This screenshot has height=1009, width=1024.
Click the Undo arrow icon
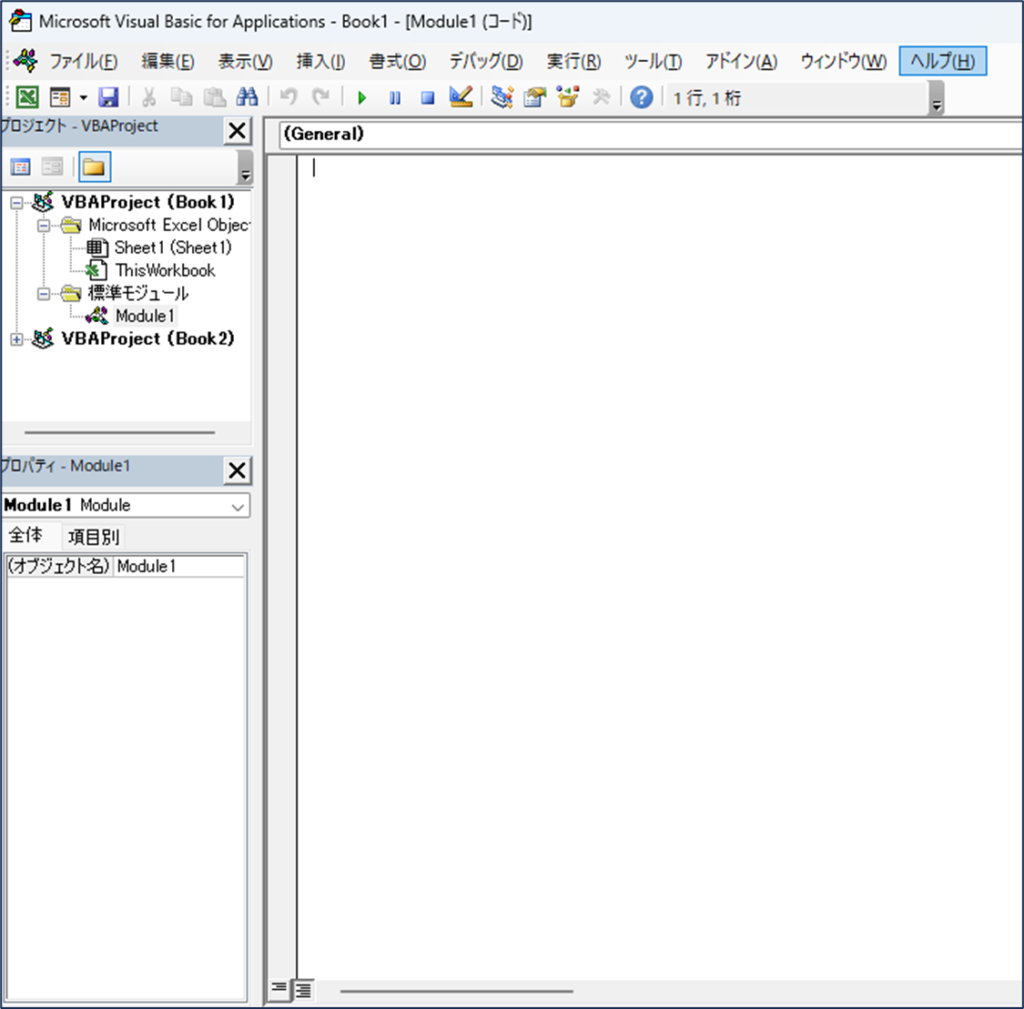tap(288, 97)
